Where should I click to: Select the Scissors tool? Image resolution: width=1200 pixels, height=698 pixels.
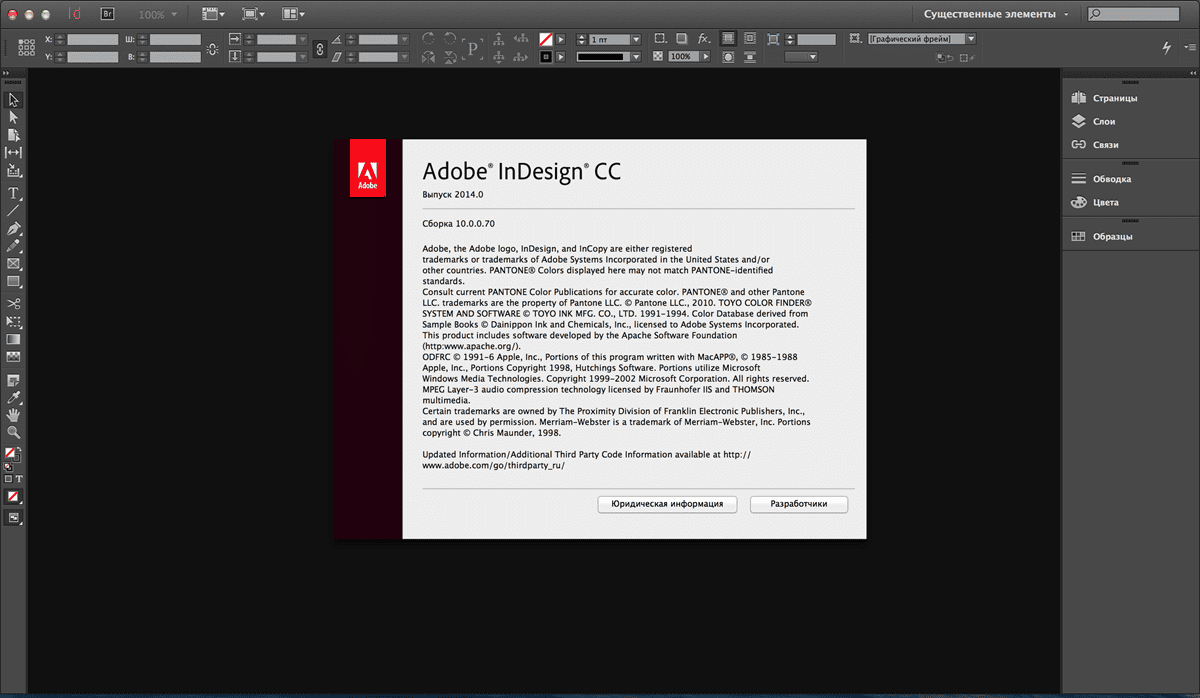(x=14, y=303)
